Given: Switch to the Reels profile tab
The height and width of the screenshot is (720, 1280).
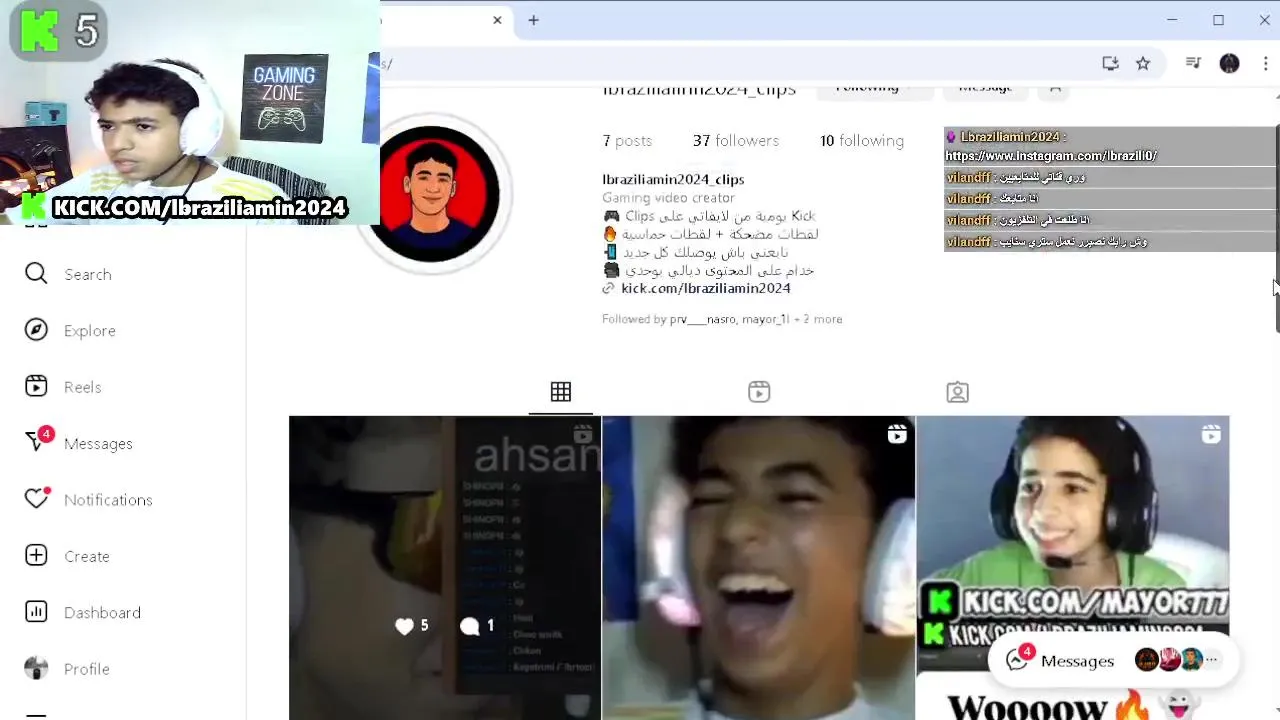Looking at the screenshot, I should (x=759, y=392).
